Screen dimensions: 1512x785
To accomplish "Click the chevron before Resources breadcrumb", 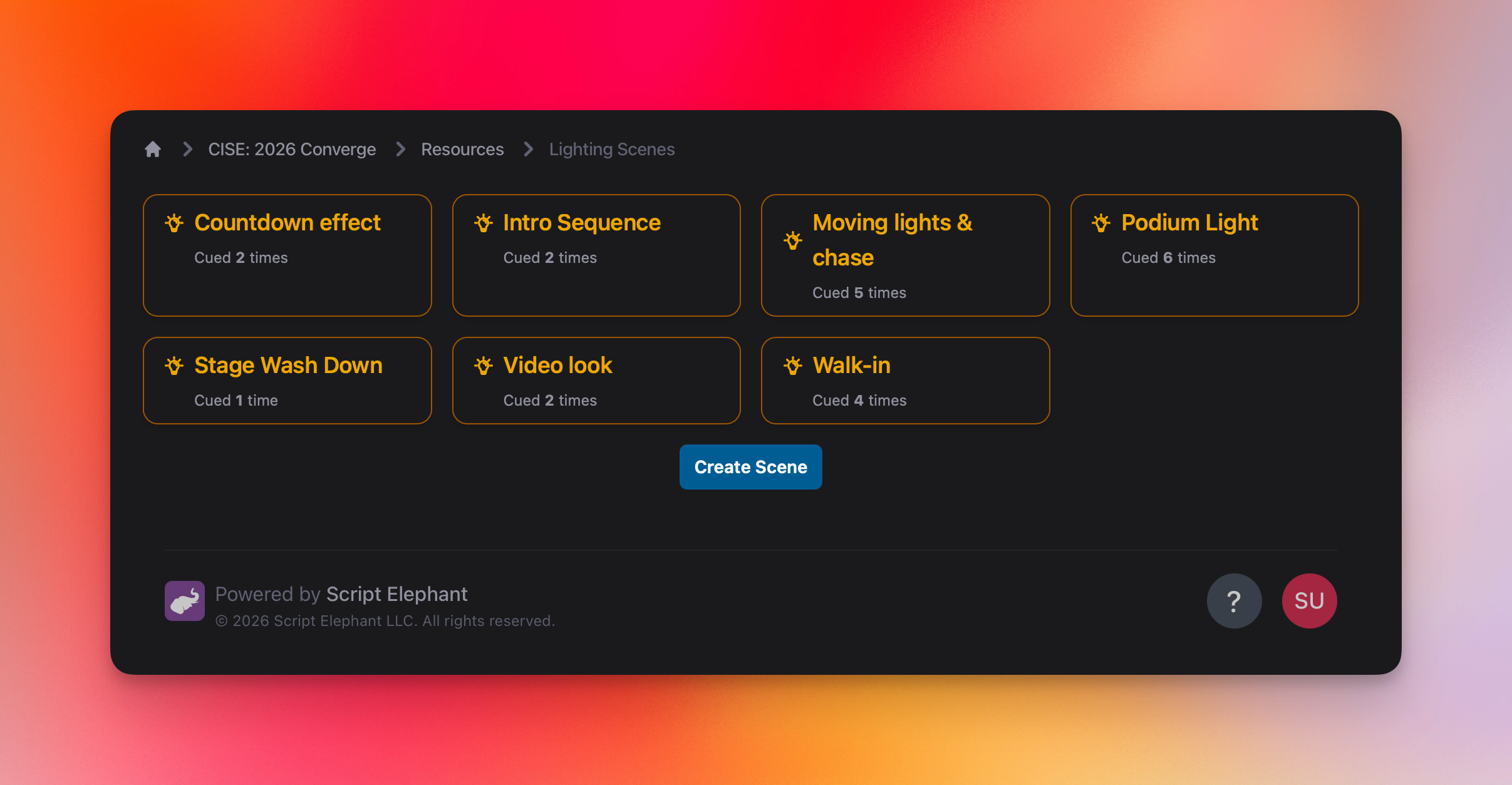I will point(401,149).
